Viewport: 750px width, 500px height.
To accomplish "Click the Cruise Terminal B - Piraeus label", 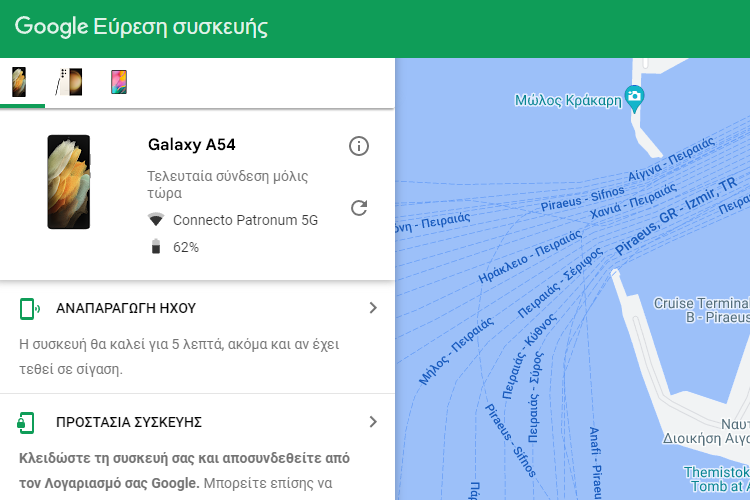I will (x=702, y=310).
